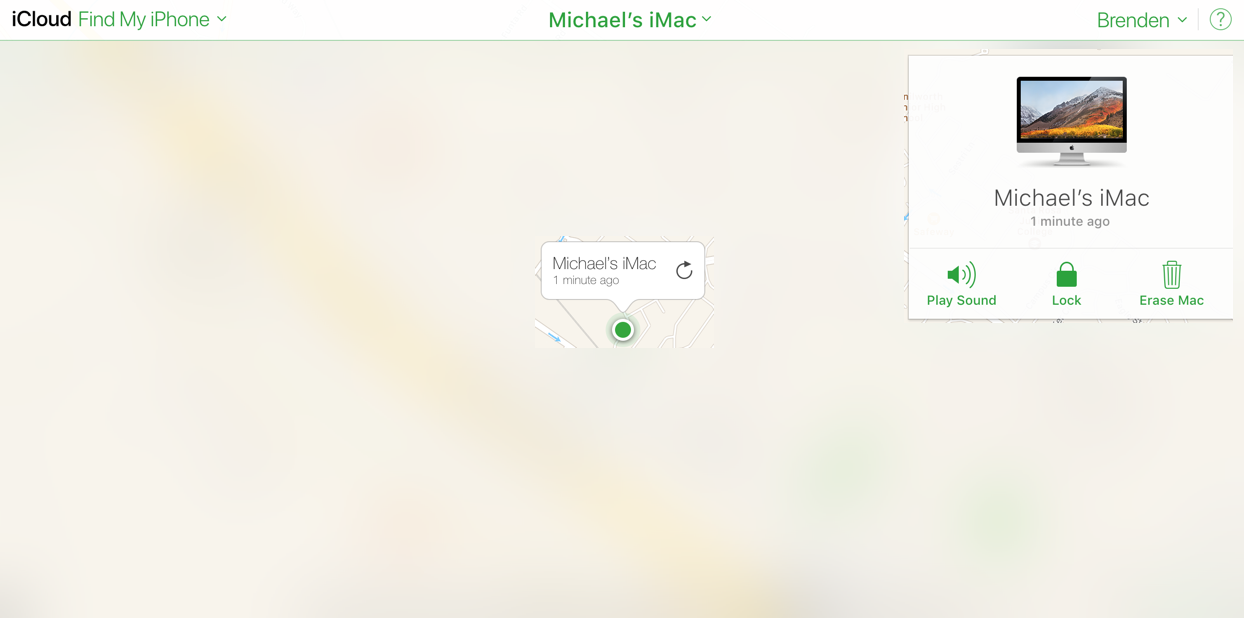Click the blue direction arrow on the map

[x=554, y=338]
